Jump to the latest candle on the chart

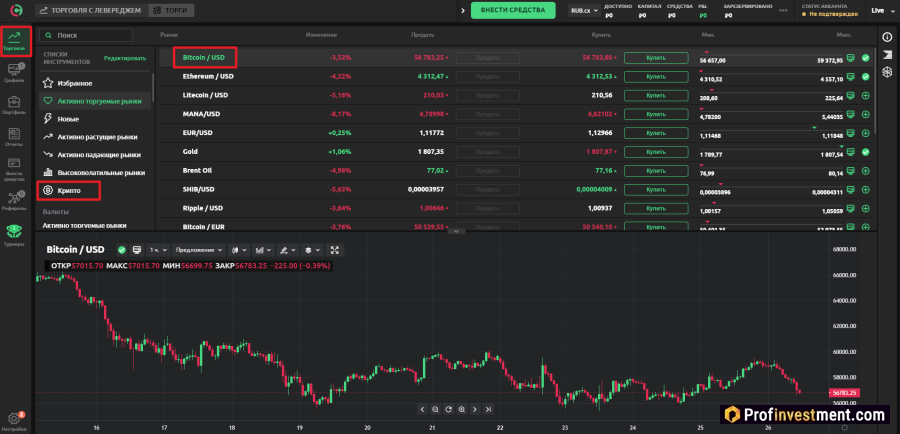pos(488,409)
